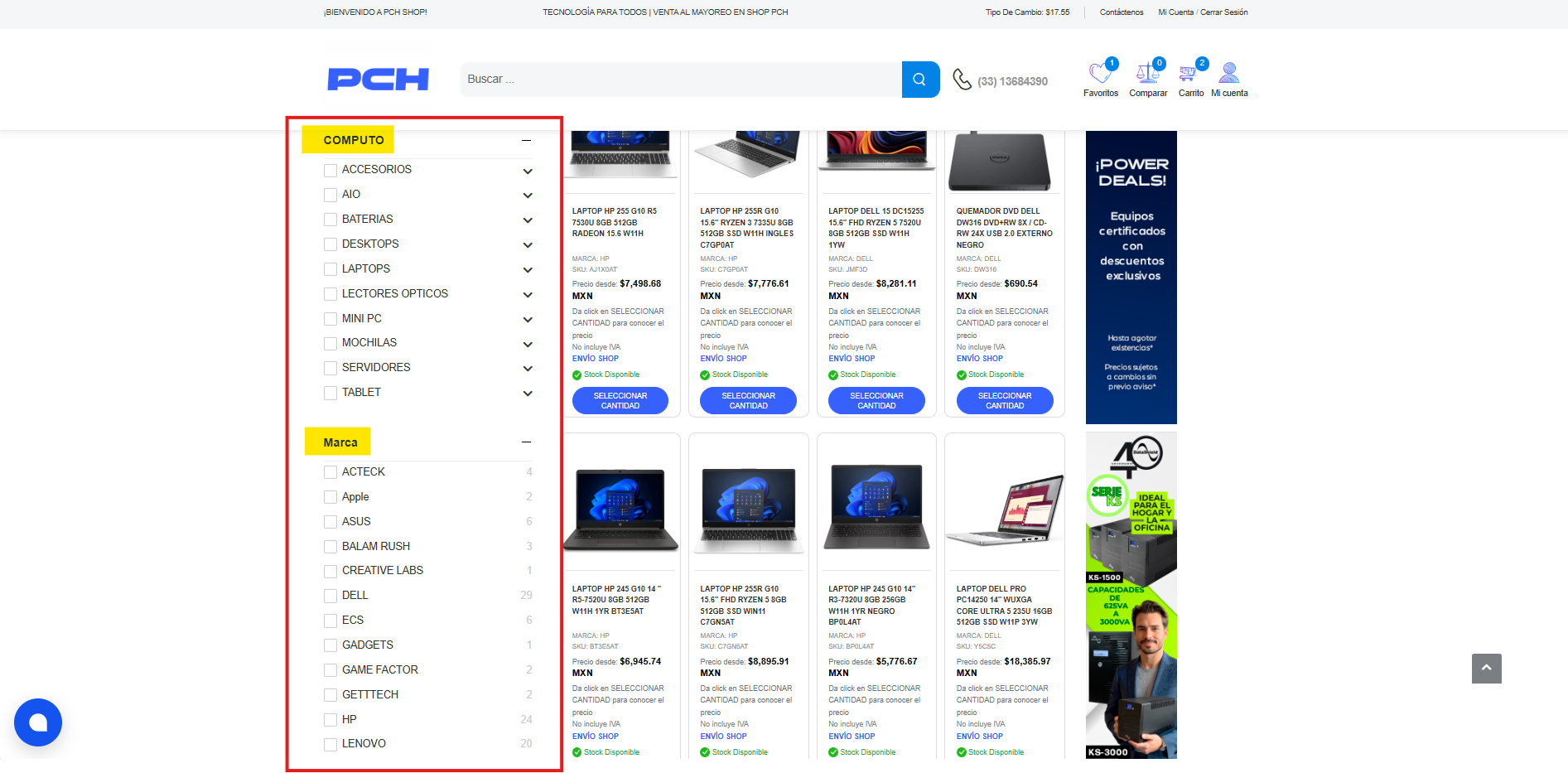This screenshot has height=773, width=1568.
Task: Click the scroll-to-top arrow button
Action: tap(1486, 668)
